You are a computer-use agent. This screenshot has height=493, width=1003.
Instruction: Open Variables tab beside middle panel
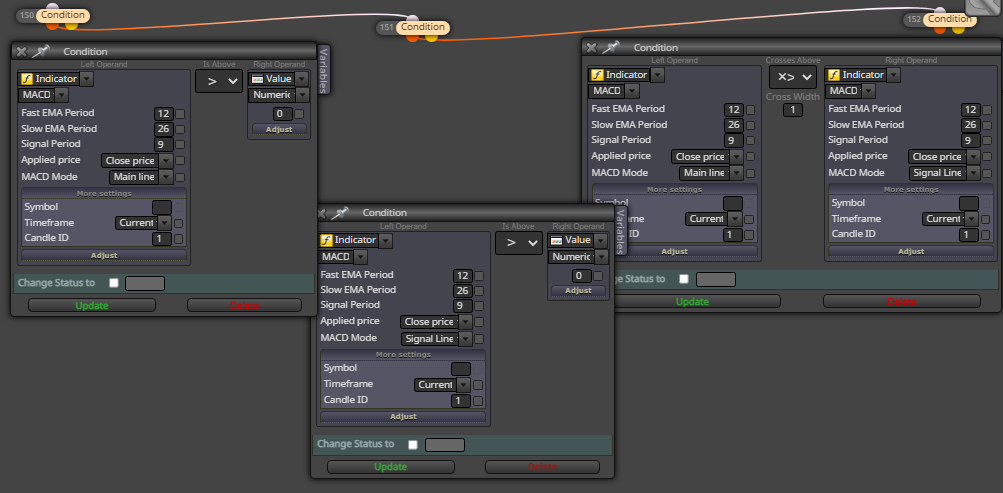tap(620, 231)
